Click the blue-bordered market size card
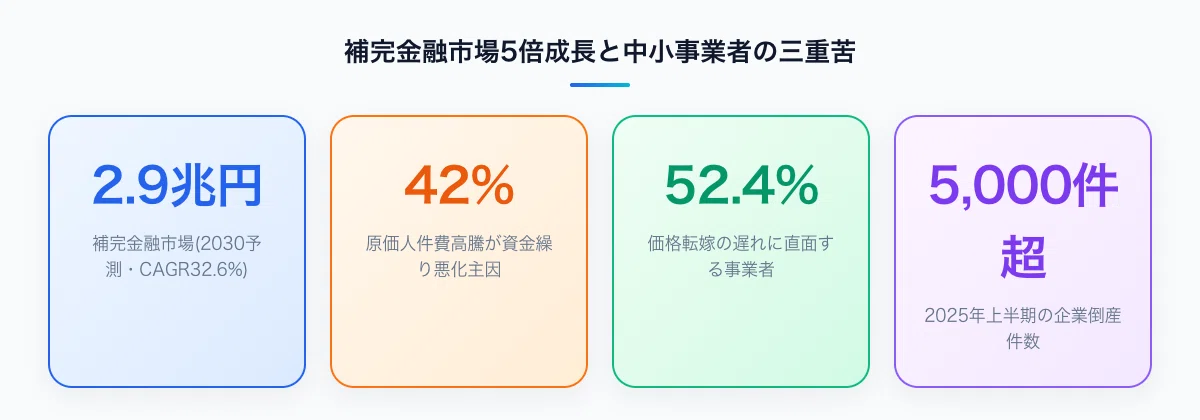Image resolution: width=1200 pixels, height=420 pixels. click(x=177, y=251)
